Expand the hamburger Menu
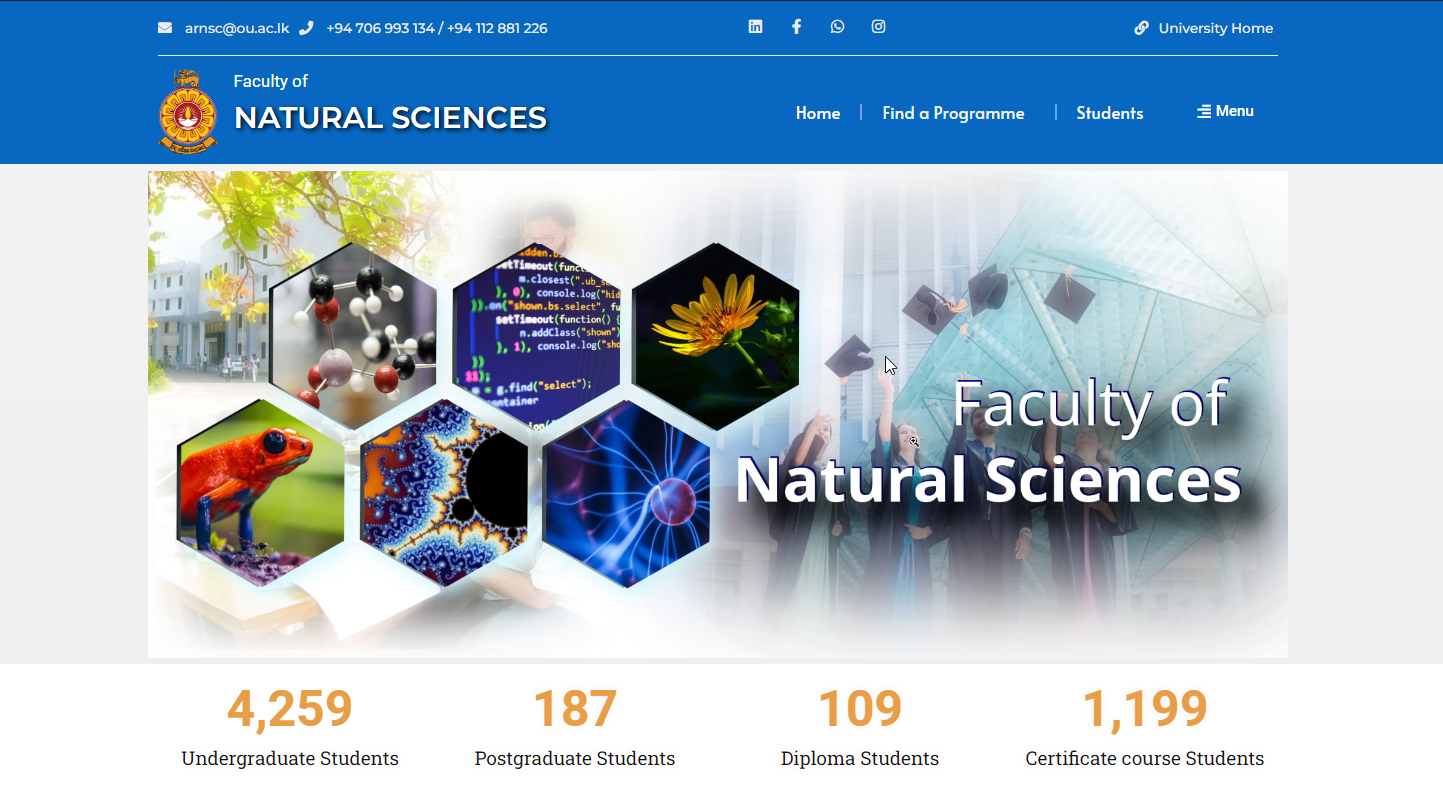Image resolution: width=1443 pixels, height=801 pixels. click(x=1225, y=111)
